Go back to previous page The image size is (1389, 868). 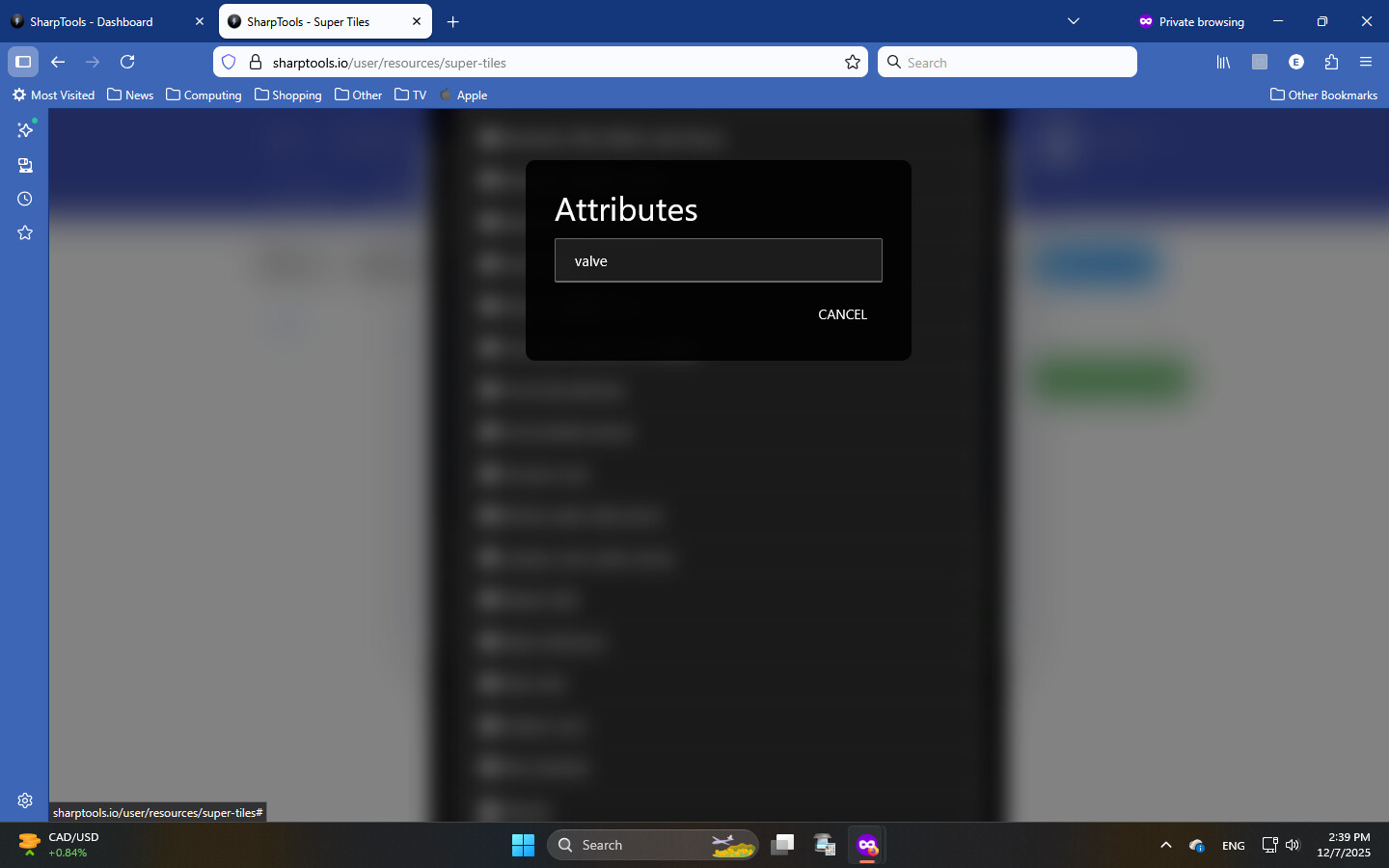coord(58,62)
